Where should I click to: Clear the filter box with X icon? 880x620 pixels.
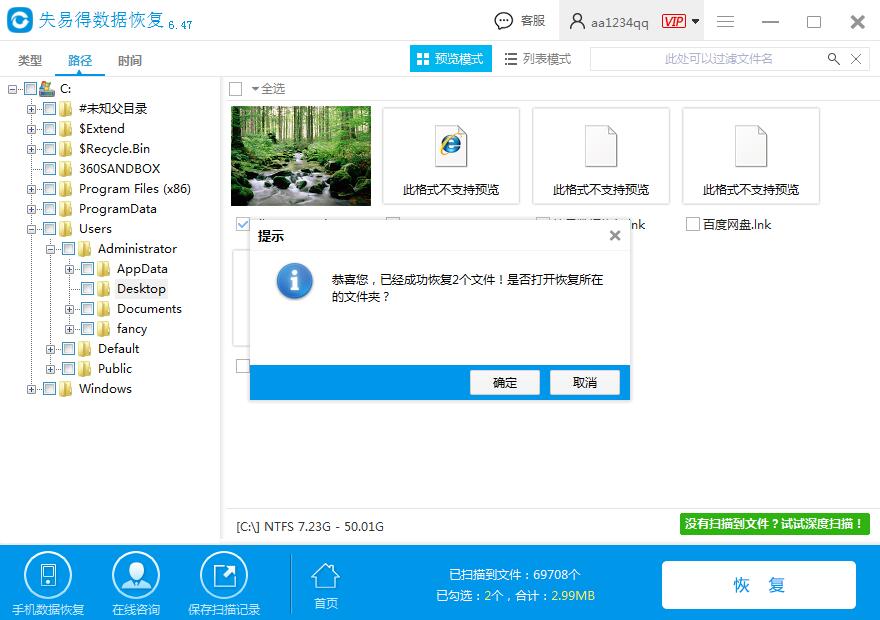pos(856,59)
